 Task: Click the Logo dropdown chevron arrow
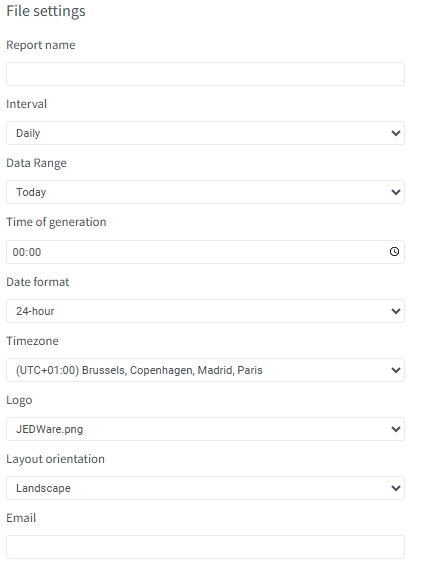396,429
